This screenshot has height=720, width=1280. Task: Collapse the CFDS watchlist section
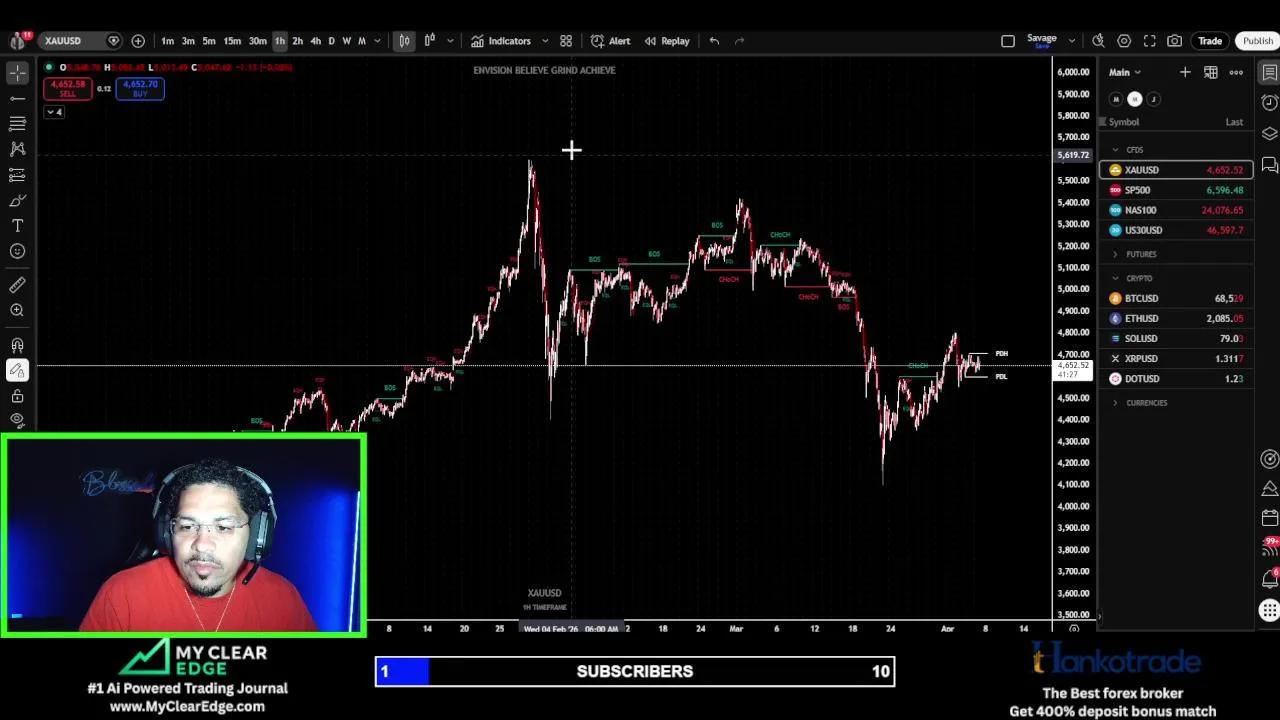pos(1115,150)
